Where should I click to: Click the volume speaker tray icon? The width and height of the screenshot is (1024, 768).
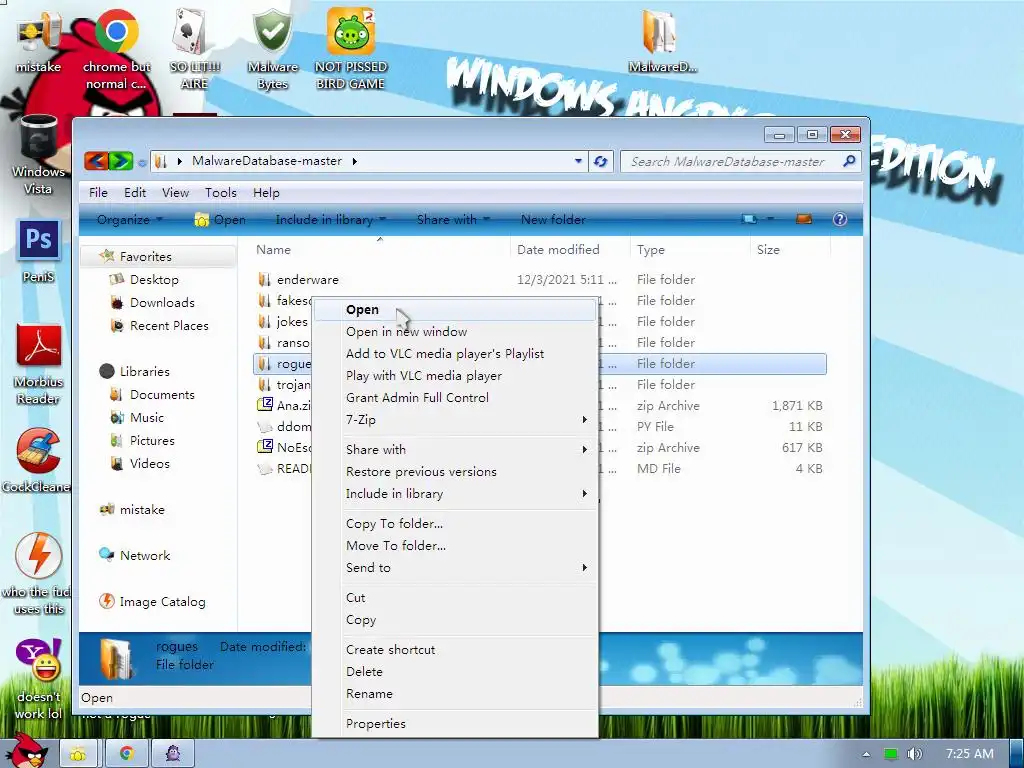point(915,754)
